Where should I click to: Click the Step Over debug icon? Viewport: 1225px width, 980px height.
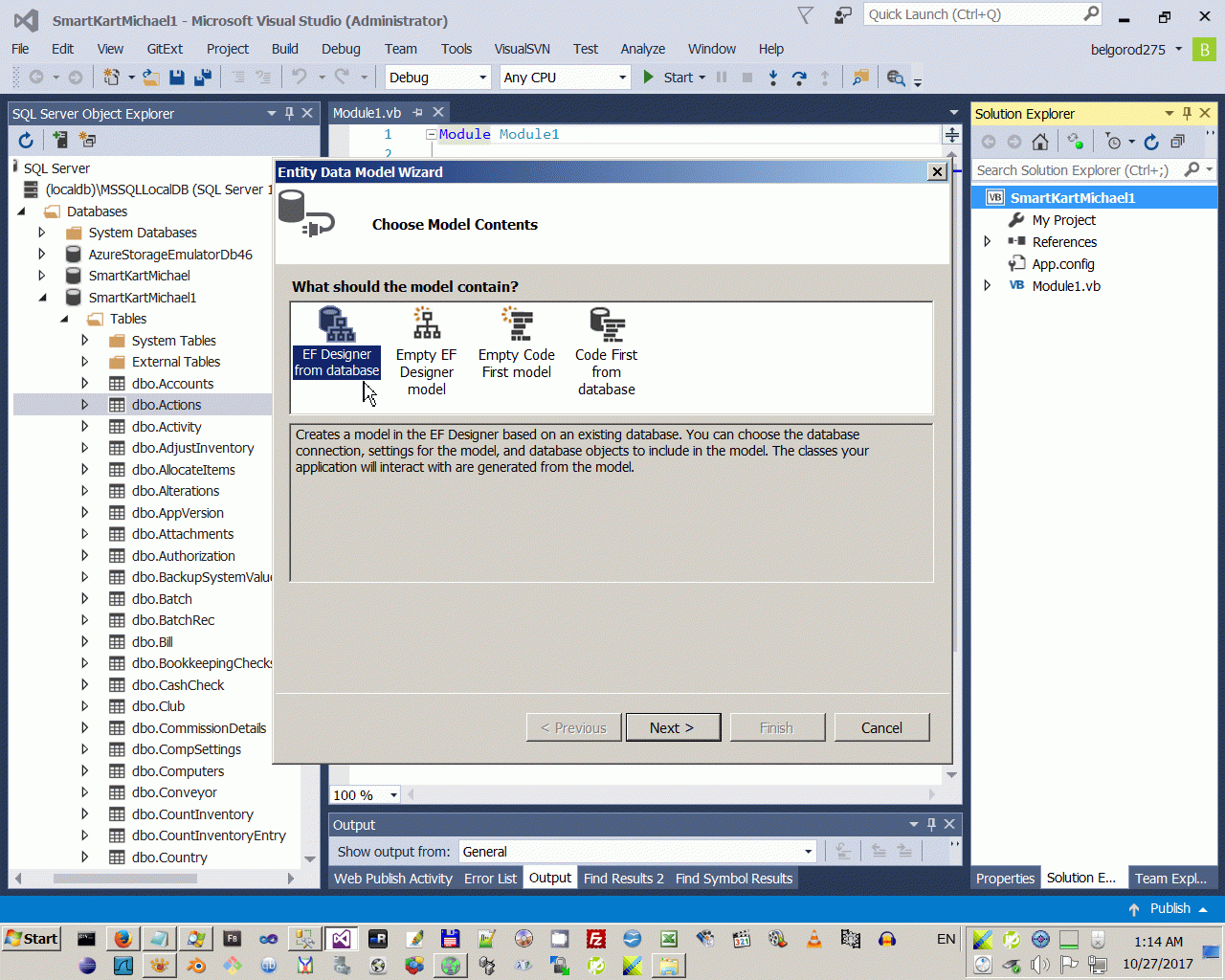tap(799, 78)
